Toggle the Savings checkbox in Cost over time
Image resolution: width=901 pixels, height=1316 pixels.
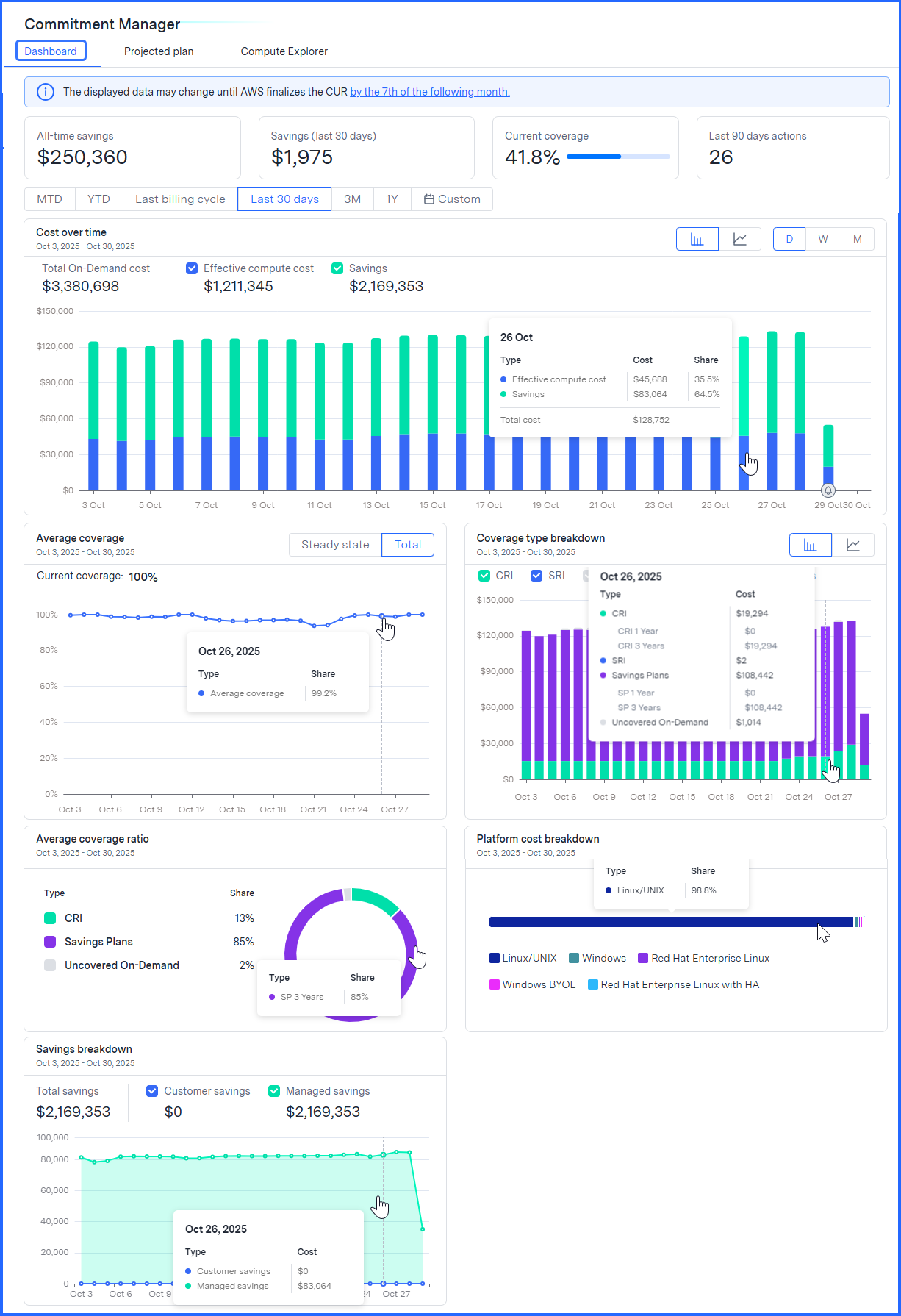coord(337,268)
